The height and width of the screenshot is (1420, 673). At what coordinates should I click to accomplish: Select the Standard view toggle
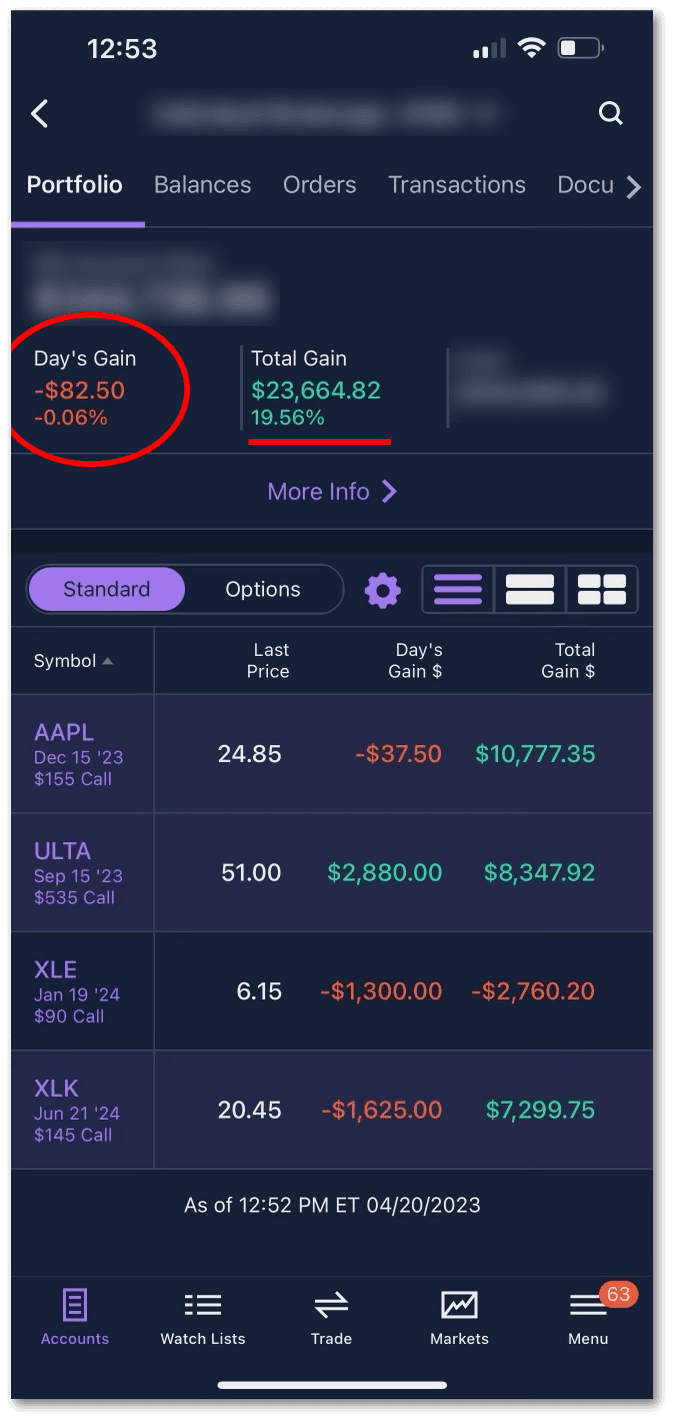point(107,590)
